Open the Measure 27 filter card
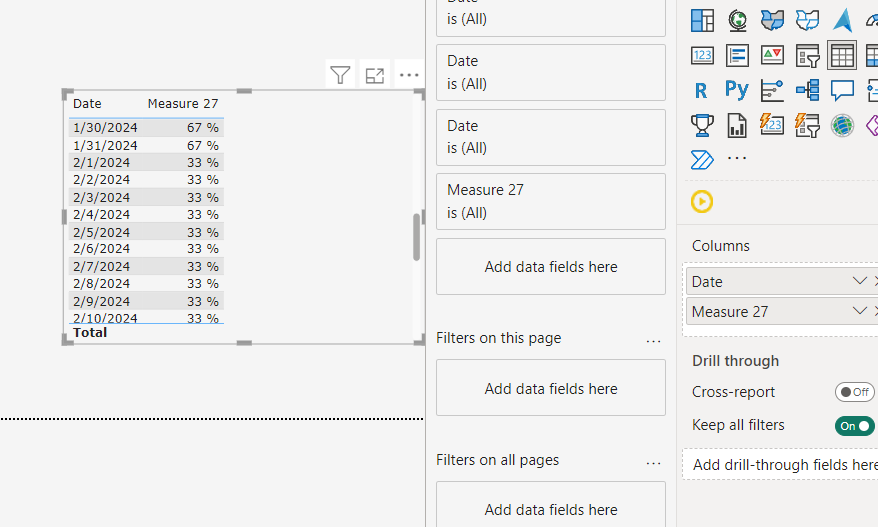 coord(550,202)
